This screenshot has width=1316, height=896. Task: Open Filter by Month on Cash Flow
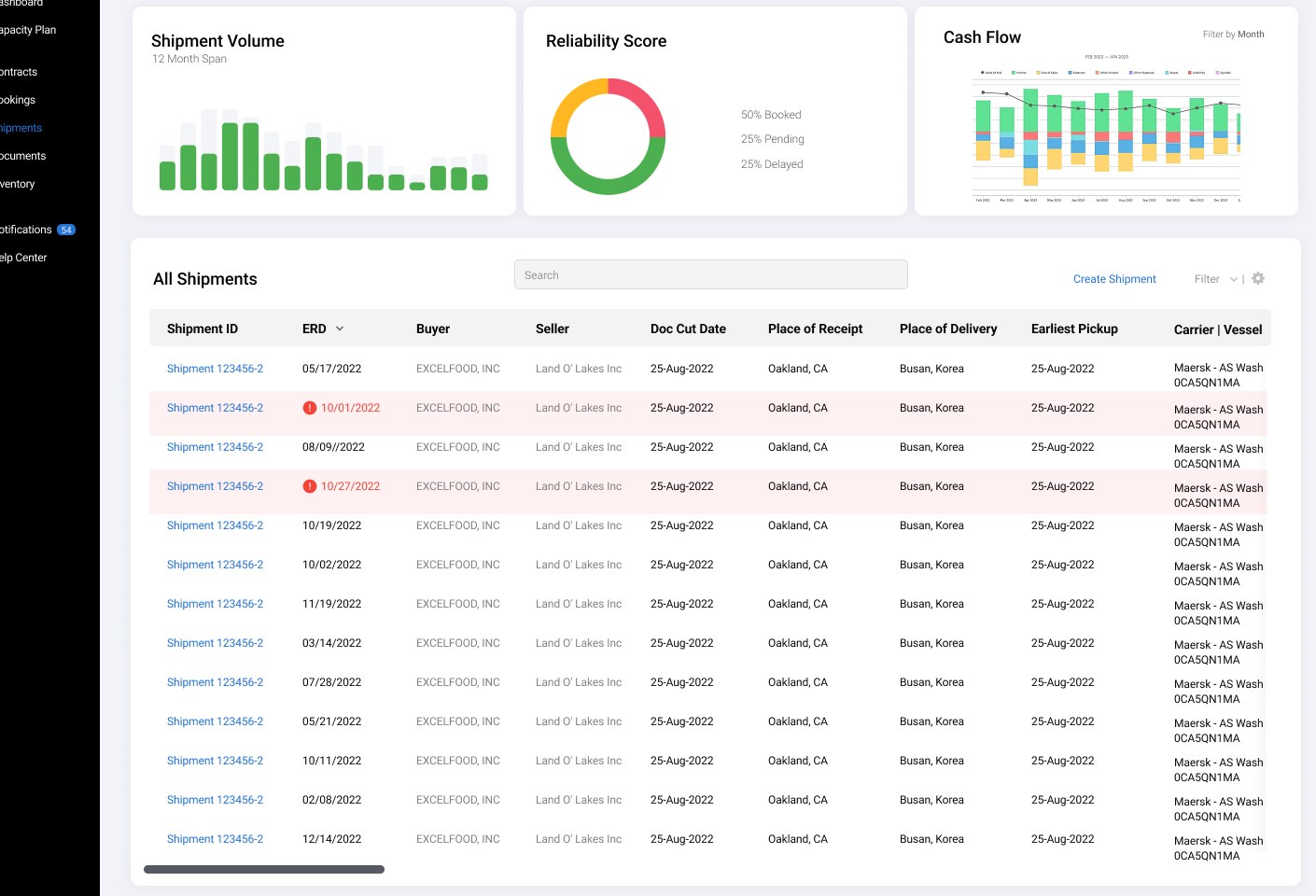coord(1233,35)
